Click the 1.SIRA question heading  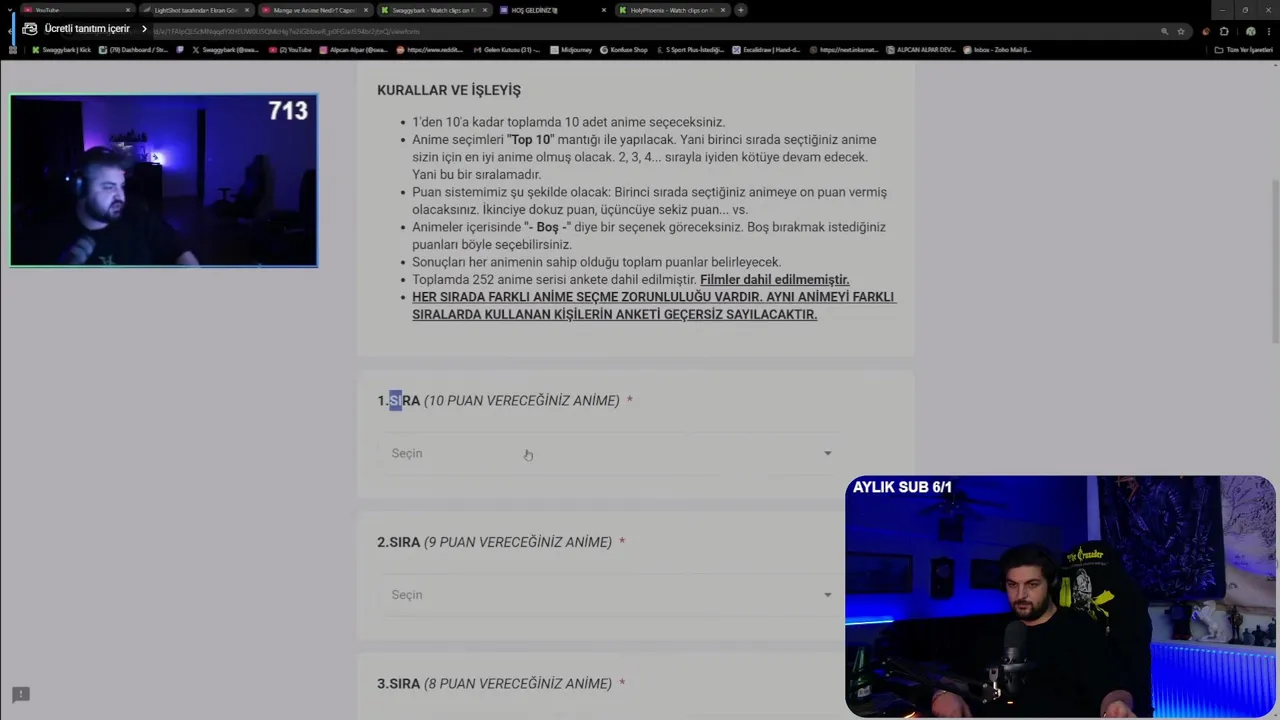click(498, 401)
